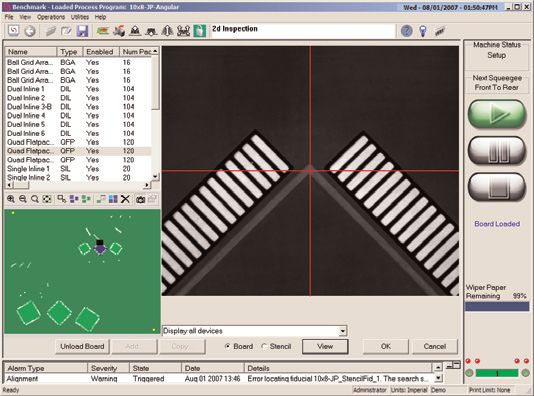534x396 pixels.
Task: Click the Pause machine button
Action: (497, 151)
